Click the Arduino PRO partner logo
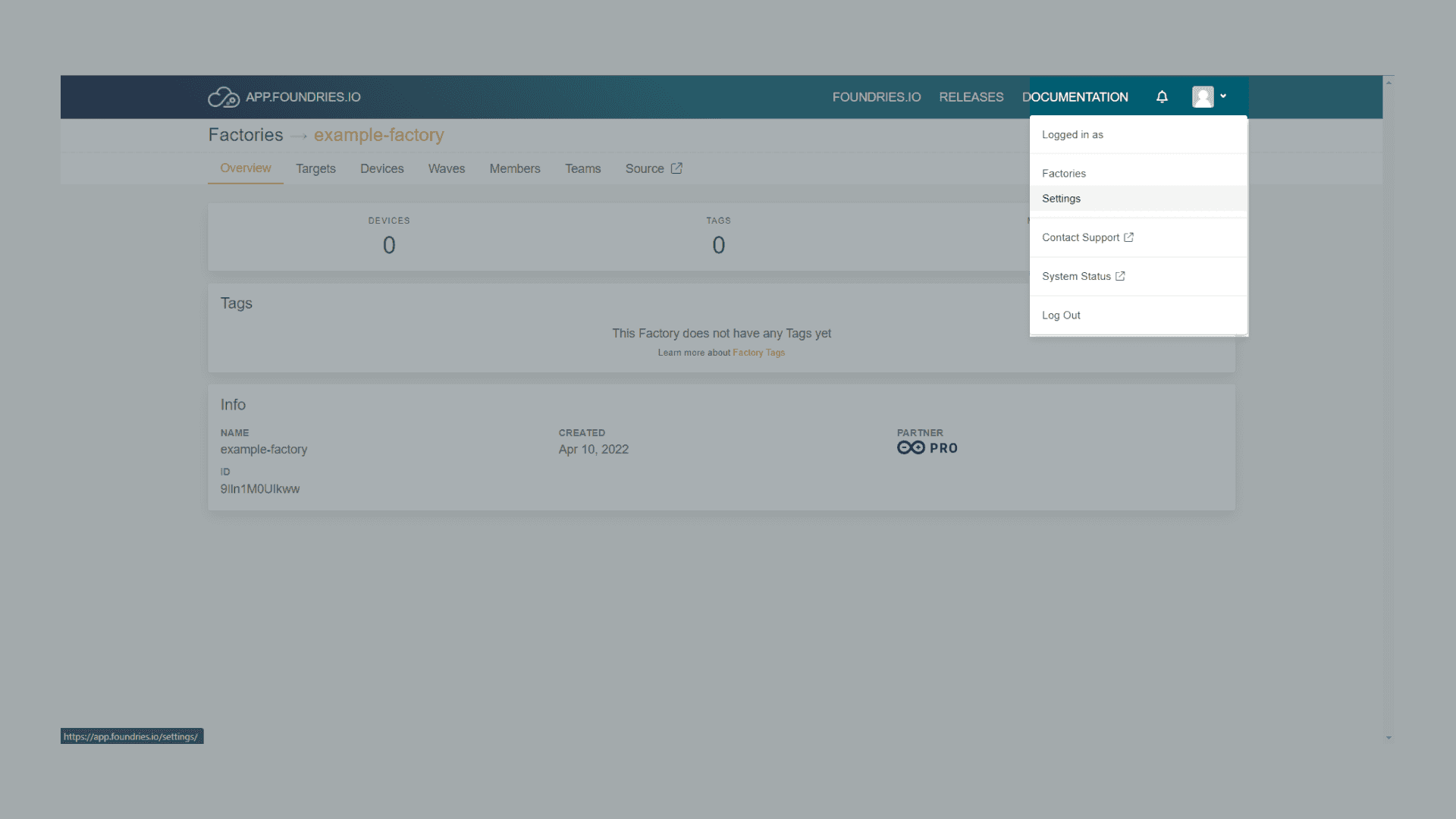 click(x=927, y=448)
